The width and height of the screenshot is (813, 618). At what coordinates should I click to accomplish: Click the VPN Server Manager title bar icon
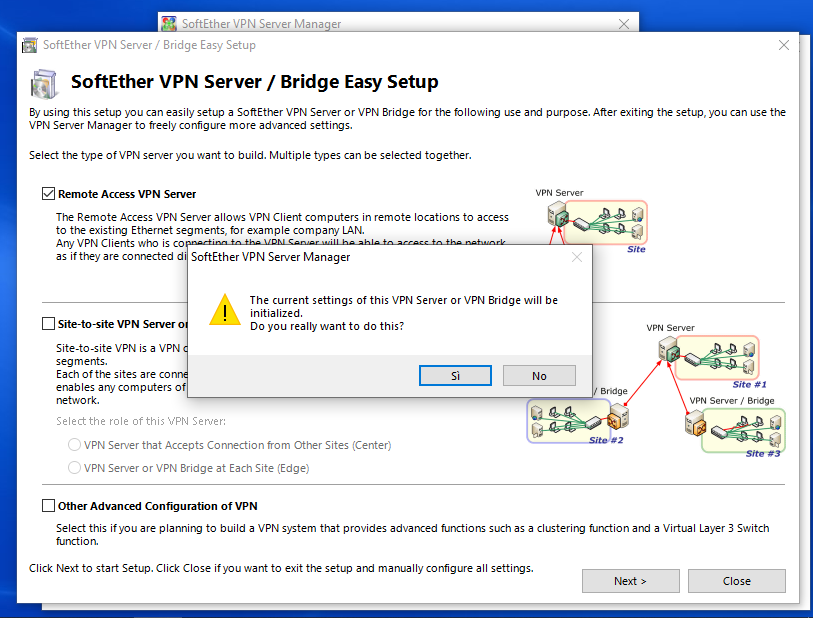pos(169,24)
